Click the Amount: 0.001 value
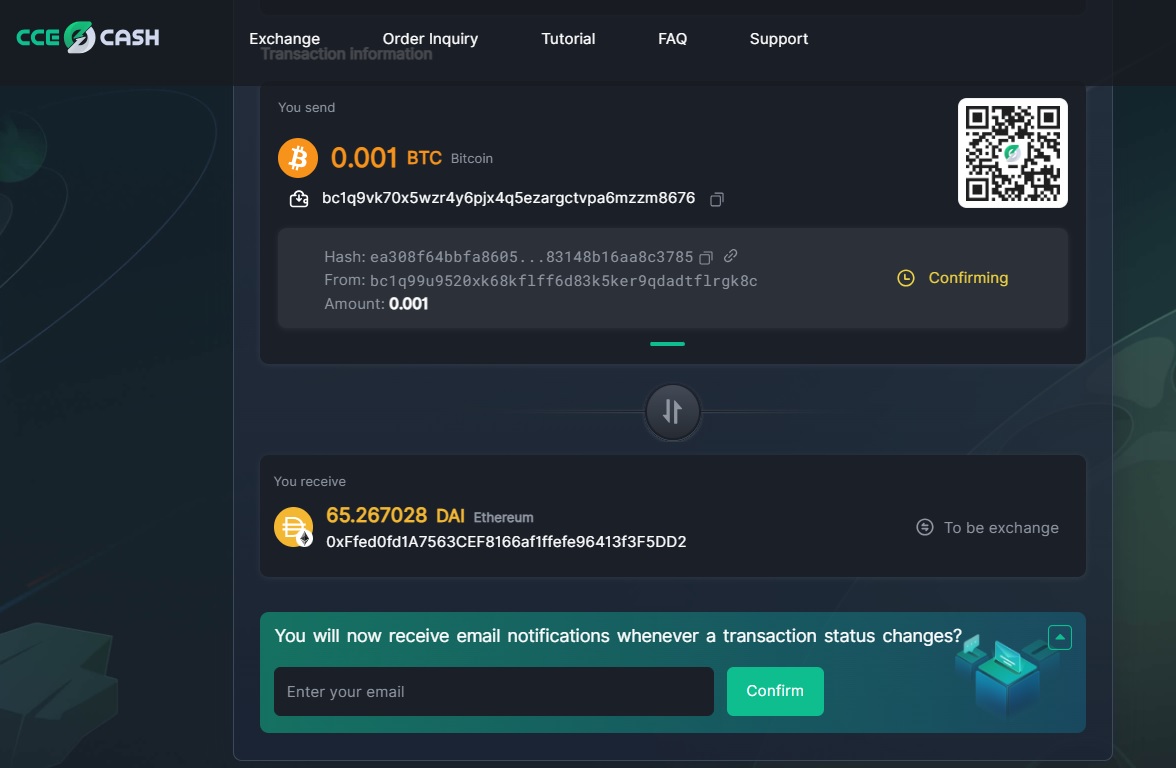The image size is (1176, 768). coord(409,304)
